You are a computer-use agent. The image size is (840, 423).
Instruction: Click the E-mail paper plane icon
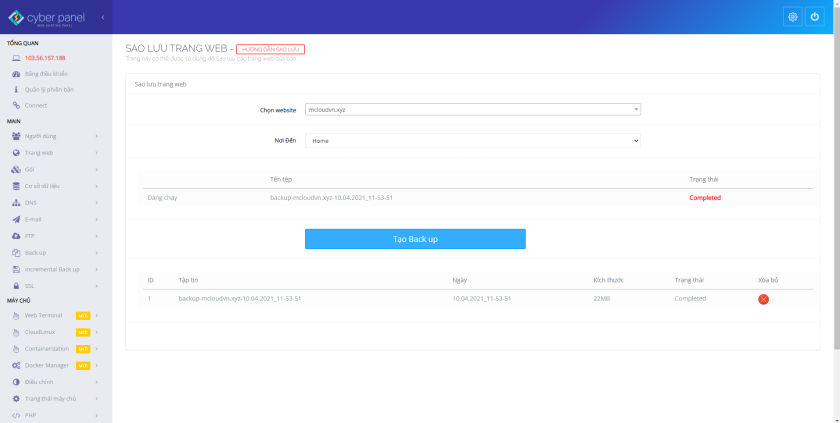pos(16,220)
